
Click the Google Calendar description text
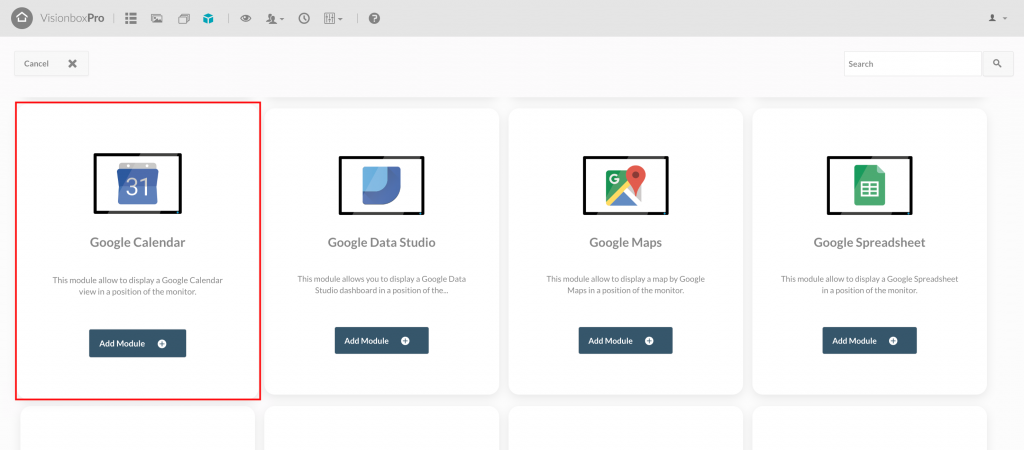click(x=137, y=286)
